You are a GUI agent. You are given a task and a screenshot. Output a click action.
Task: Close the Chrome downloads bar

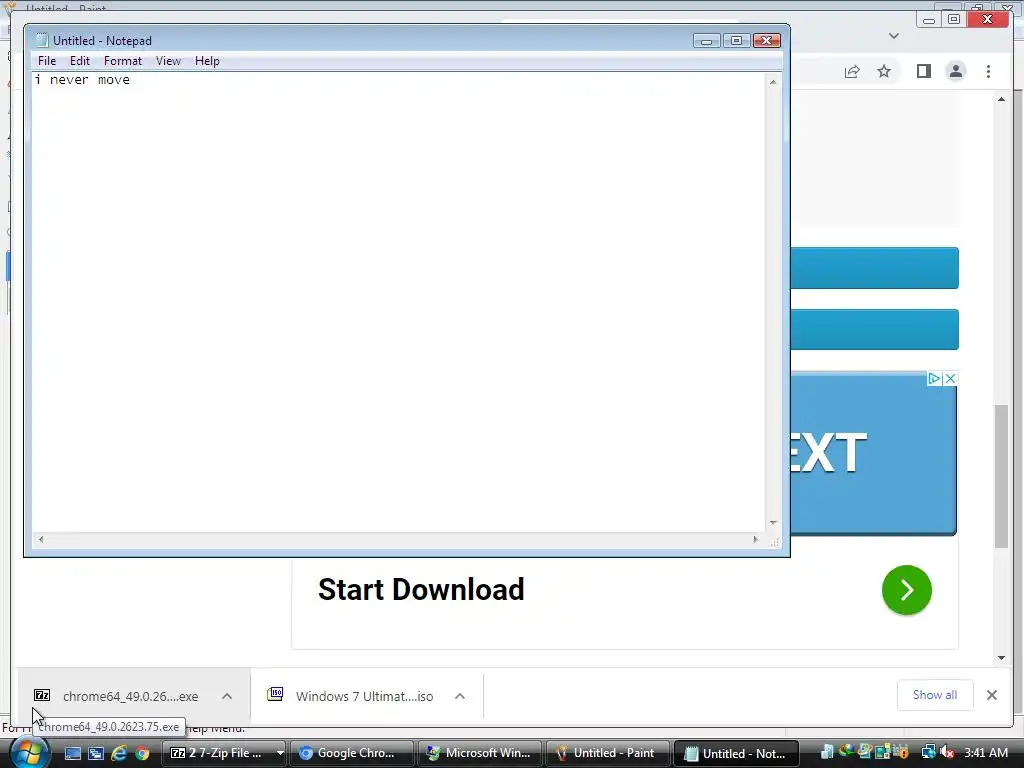991,695
